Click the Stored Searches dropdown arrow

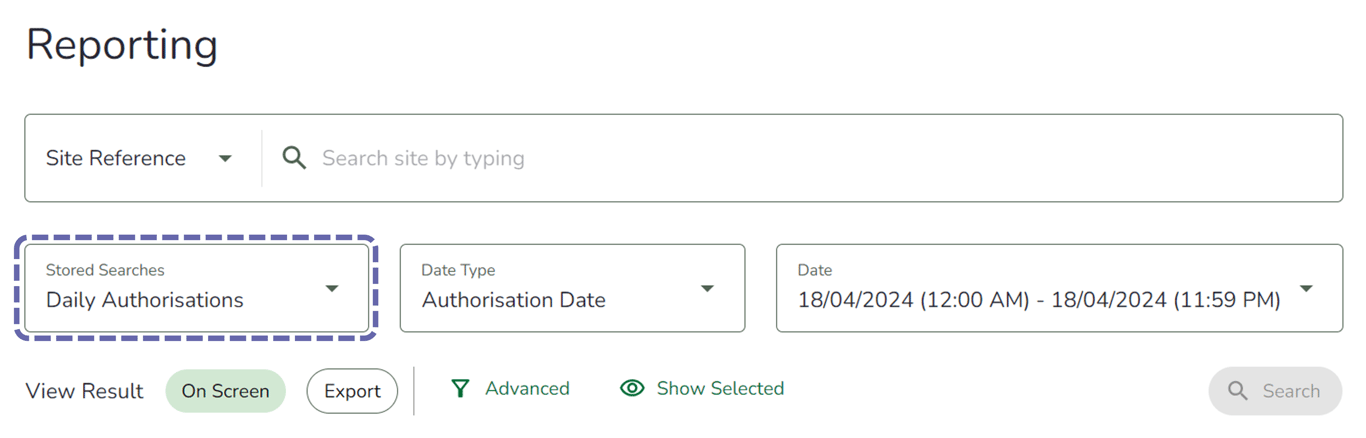click(332, 289)
